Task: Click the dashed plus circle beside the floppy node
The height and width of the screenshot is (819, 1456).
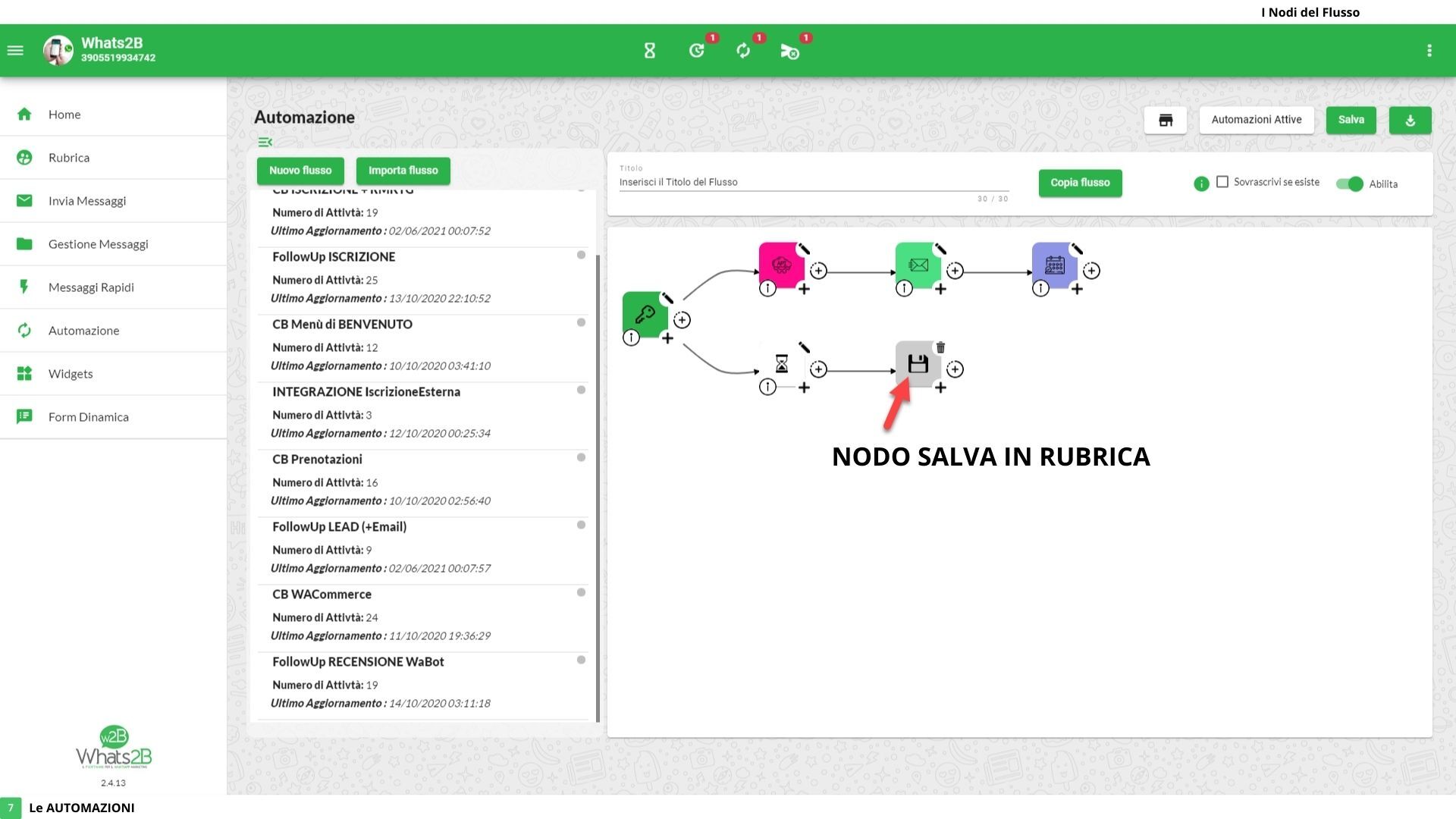Action: click(955, 369)
